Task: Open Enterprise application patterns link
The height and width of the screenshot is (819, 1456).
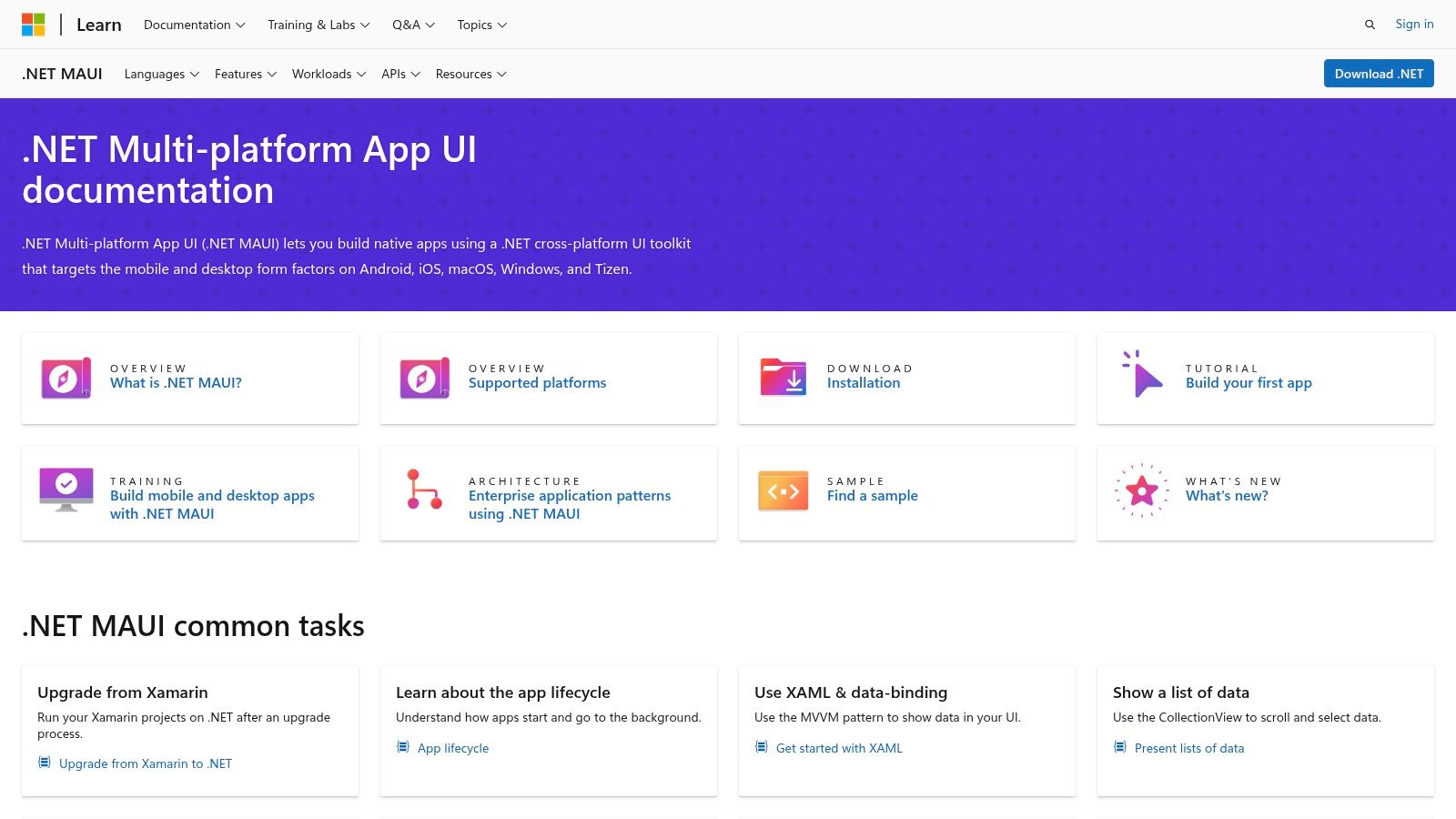Action: point(570,504)
